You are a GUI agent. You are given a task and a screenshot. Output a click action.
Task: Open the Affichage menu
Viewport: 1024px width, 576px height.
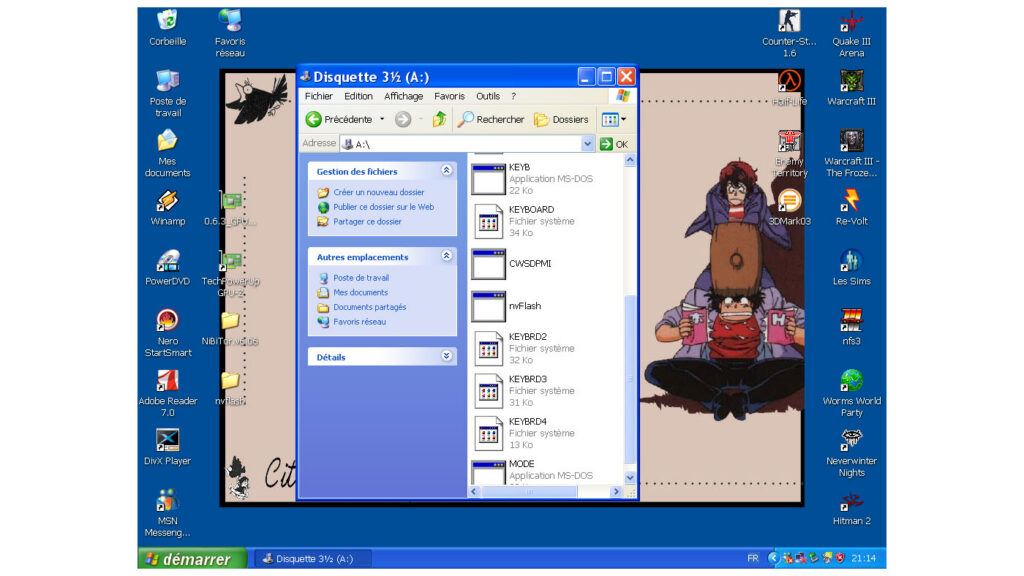point(403,96)
